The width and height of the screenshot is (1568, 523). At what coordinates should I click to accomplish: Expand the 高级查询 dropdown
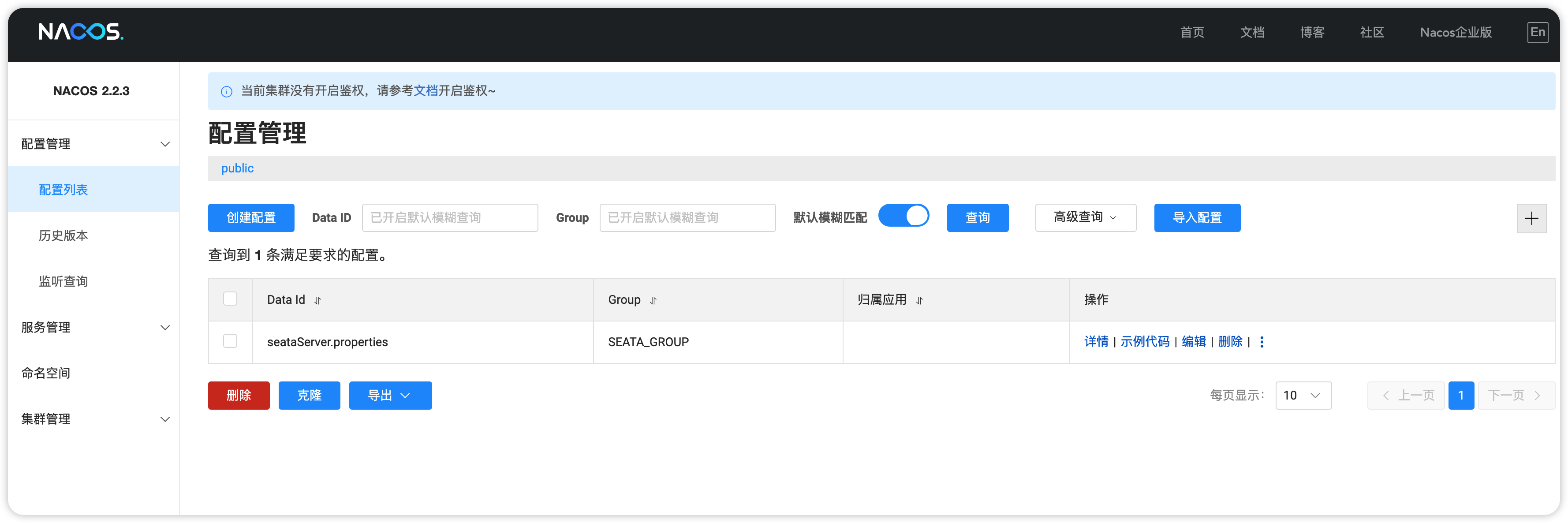pyautogui.click(x=1085, y=217)
